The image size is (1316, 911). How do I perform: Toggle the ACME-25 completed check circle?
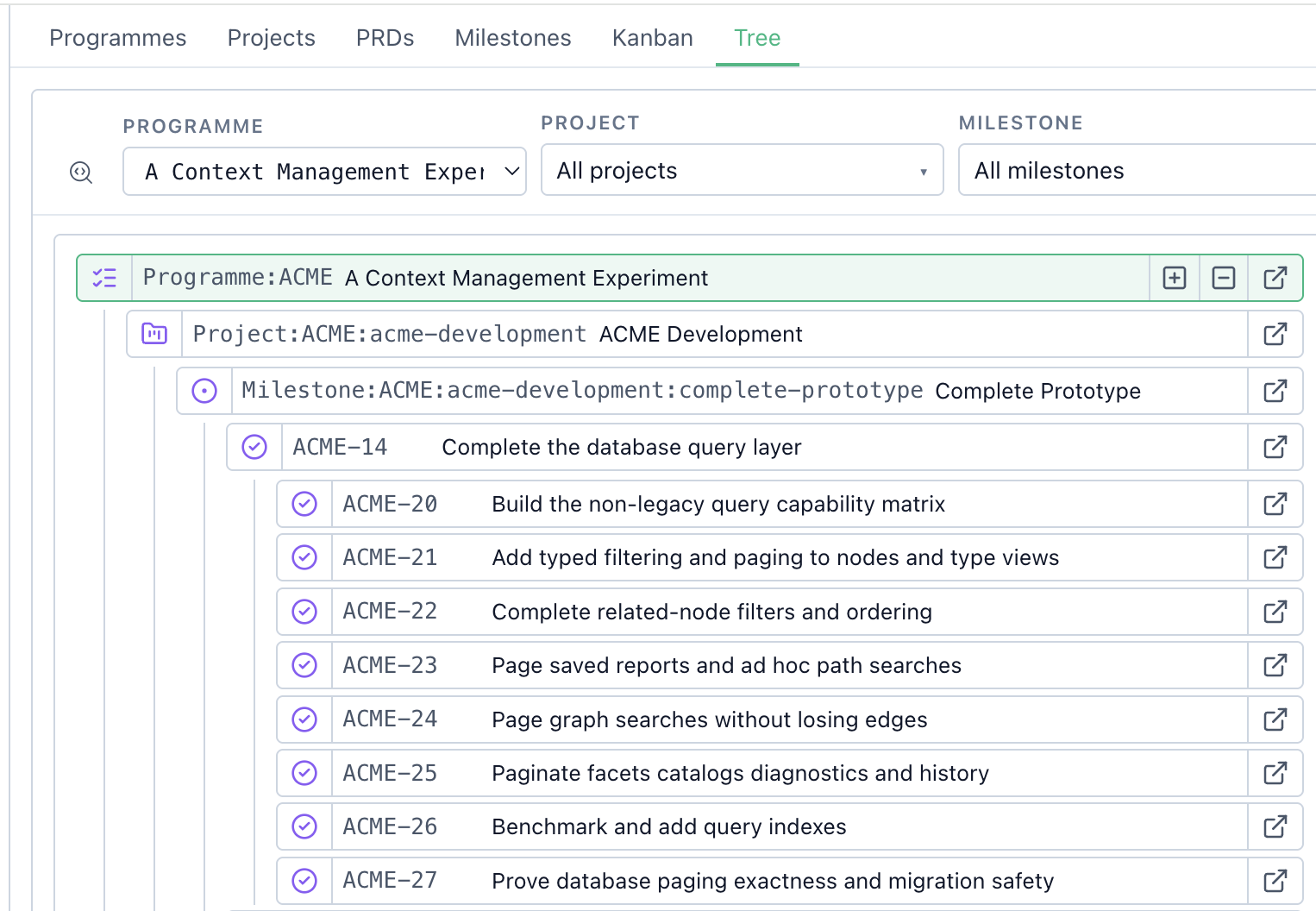[304, 773]
